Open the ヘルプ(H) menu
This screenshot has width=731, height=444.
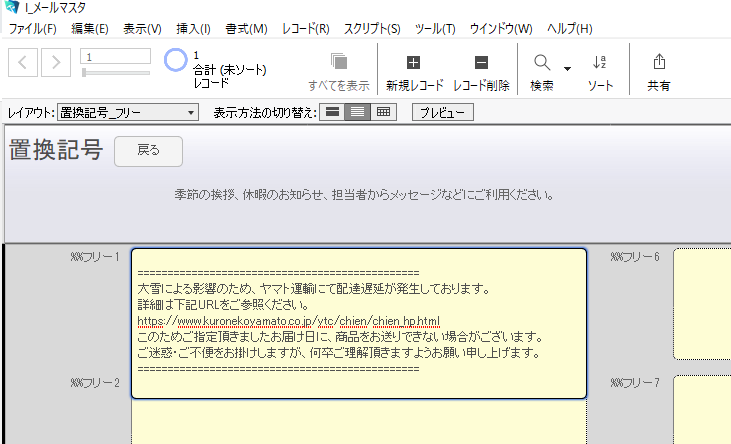pyautogui.click(x=569, y=29)
